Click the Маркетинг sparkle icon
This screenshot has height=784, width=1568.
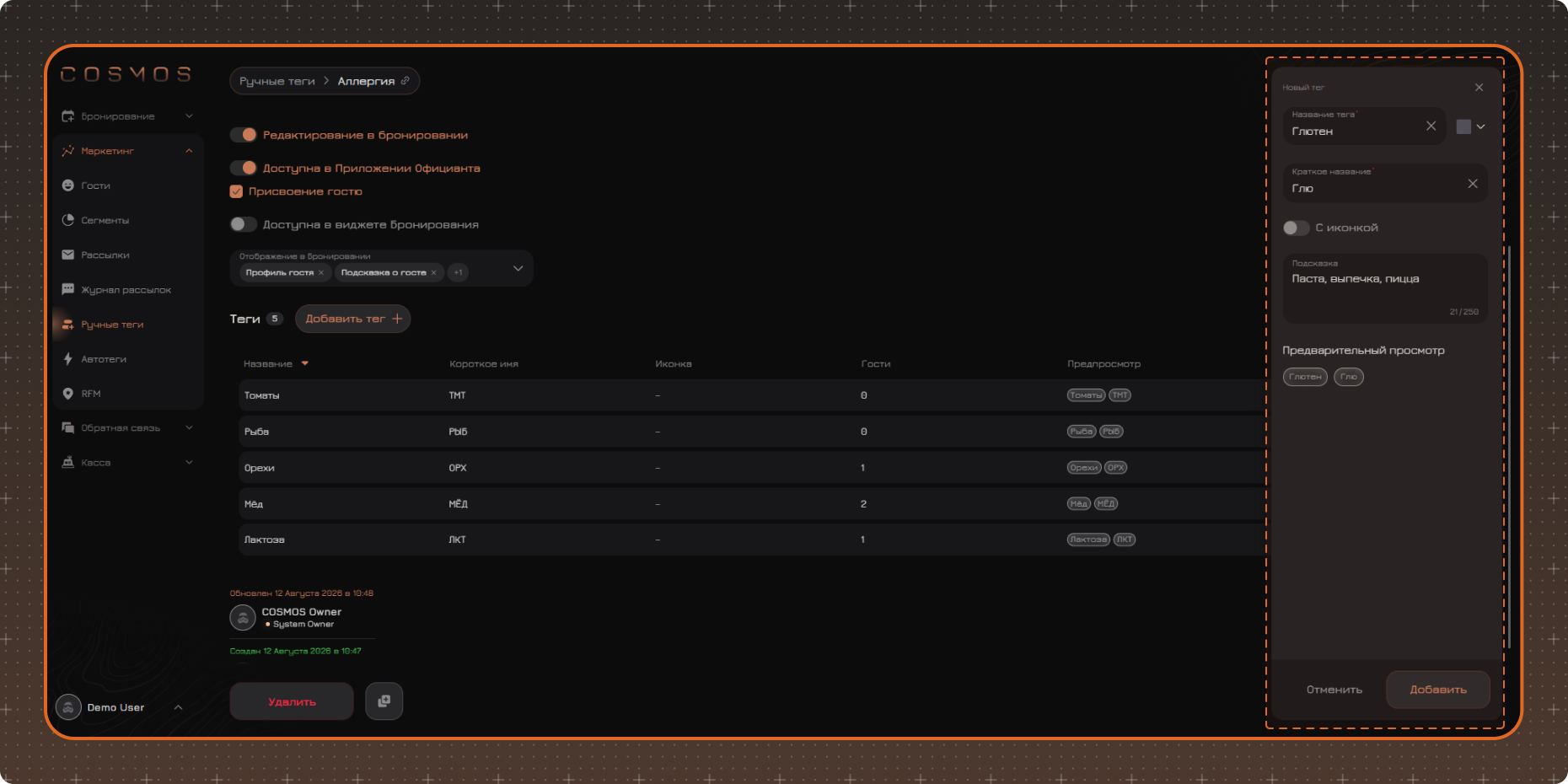point(68,151)
